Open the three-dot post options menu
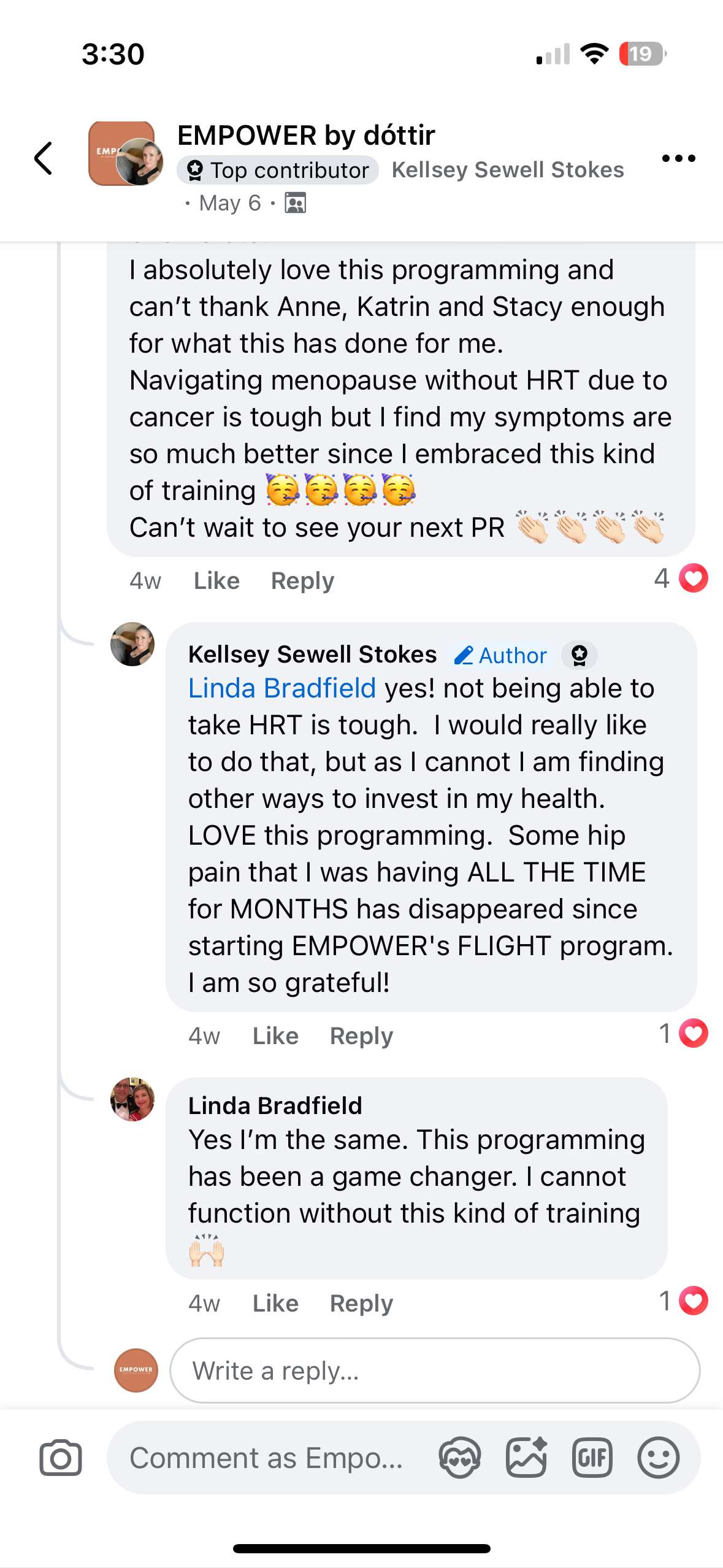 (x=678, y=158)
